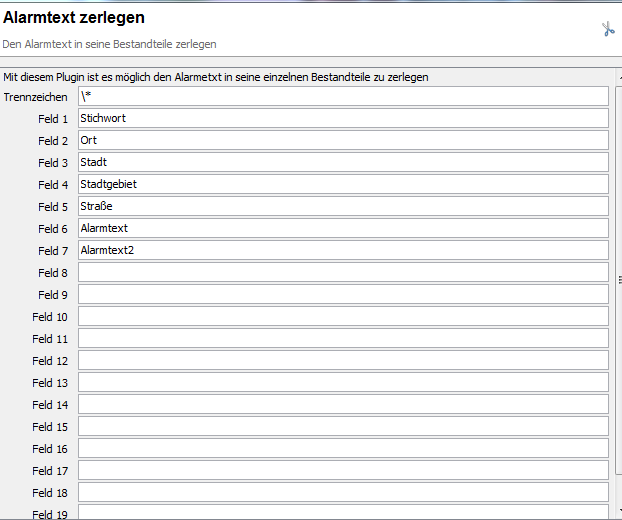
Task: Focus the Feld 4 field containing Stadtgebiet
Action: [342, 185]
